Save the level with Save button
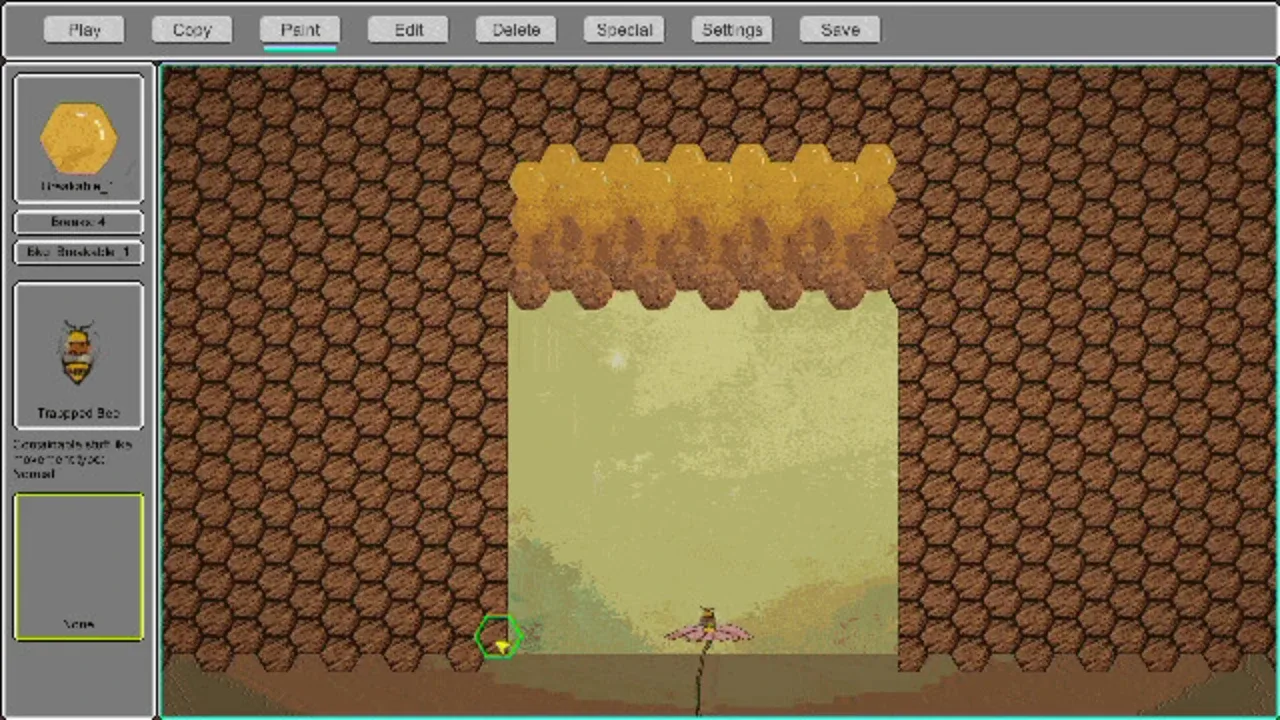Viewport: 1280px width, 720px height. click(x=840, y=30)
